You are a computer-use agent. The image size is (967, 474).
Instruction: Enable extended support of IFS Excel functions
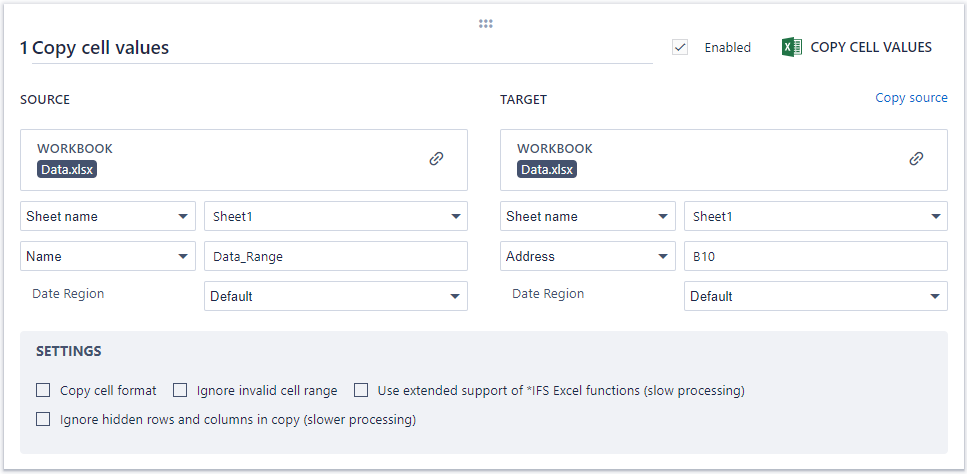tap(361, 390)
